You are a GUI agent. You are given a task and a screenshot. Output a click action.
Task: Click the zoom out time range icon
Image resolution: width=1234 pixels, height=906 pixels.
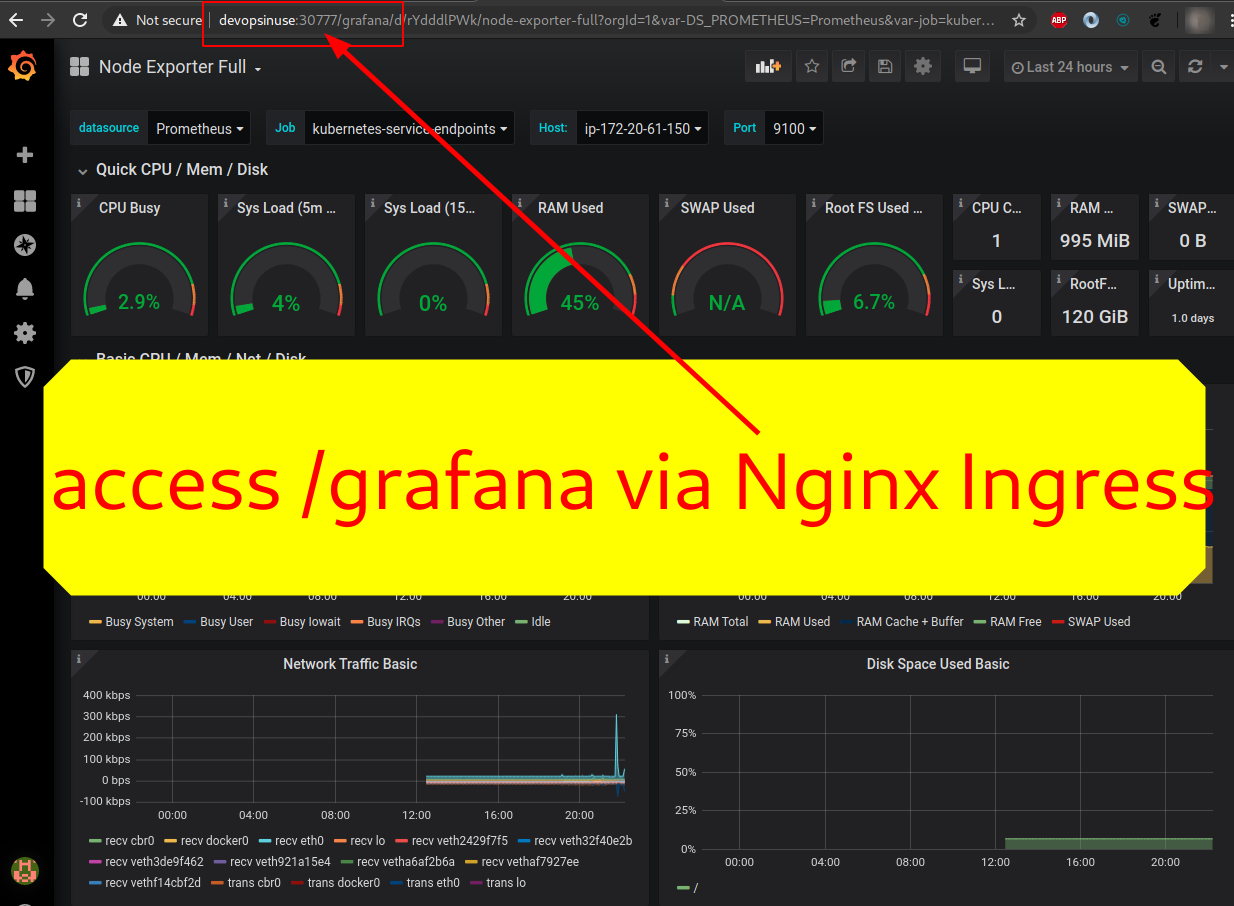coord(1158,67)
